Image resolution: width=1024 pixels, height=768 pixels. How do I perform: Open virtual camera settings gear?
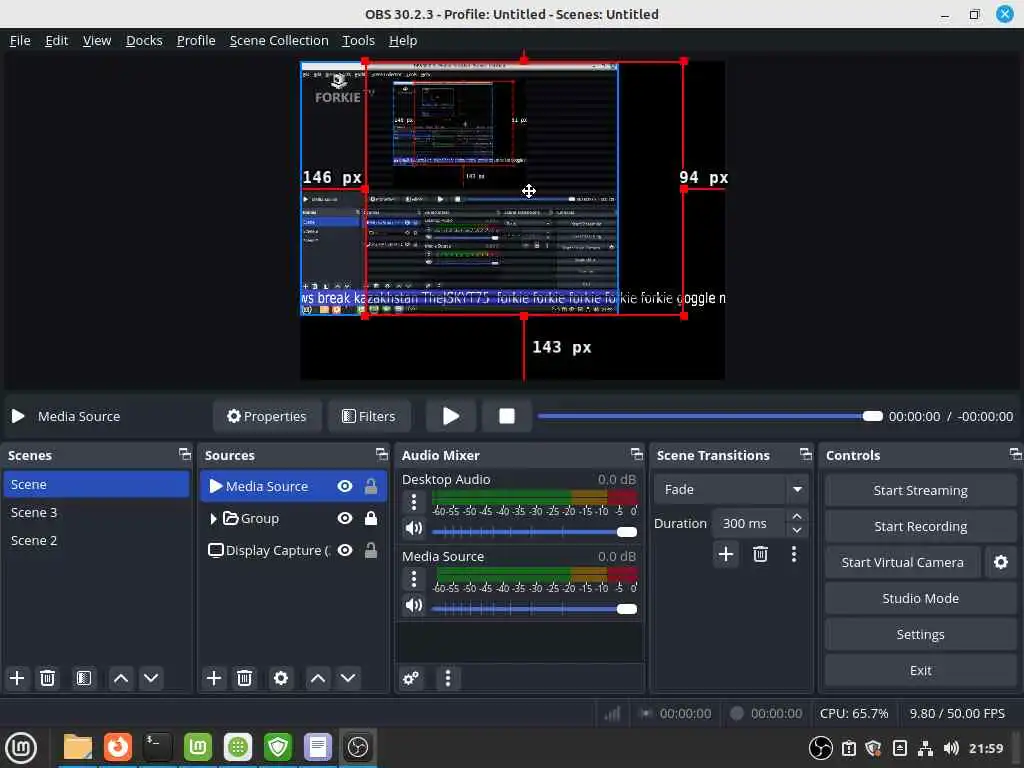[1000, 562]
